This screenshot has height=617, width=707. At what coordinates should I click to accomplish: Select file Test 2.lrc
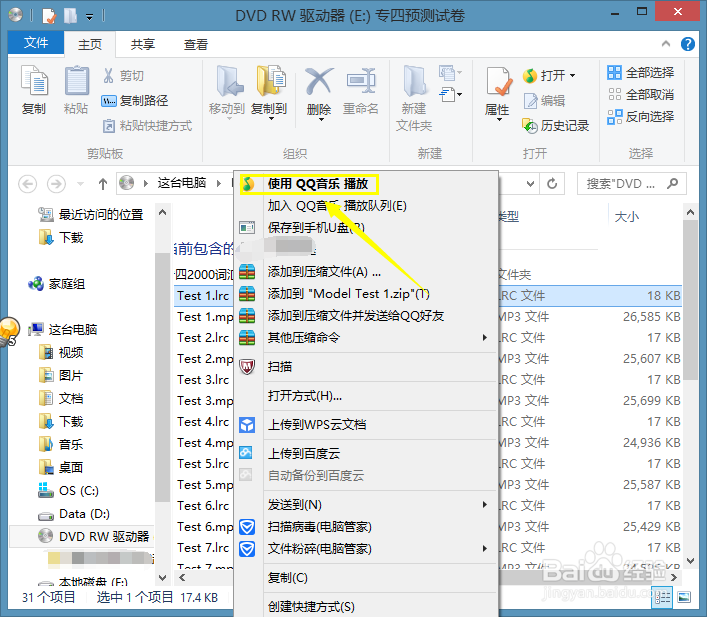tap(203, 338)
